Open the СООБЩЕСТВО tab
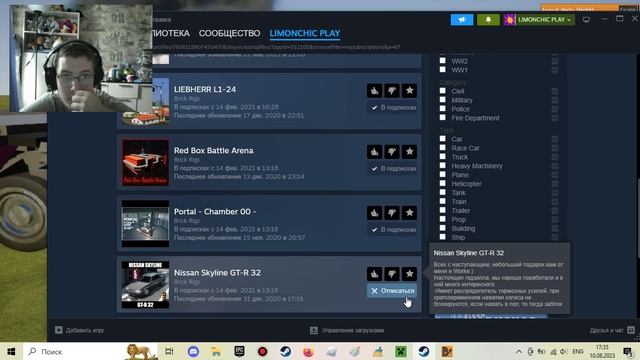This screenshot has width=640, height=360. 229,33
